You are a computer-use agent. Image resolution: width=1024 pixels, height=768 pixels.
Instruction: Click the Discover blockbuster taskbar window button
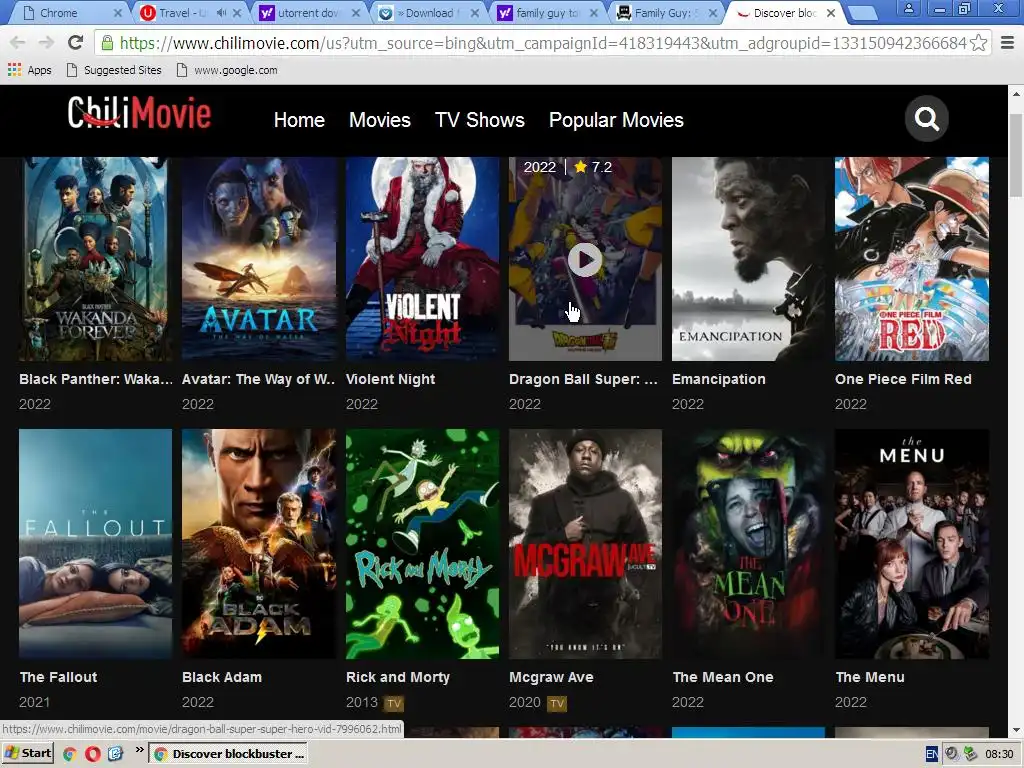(x=229, y=754)
